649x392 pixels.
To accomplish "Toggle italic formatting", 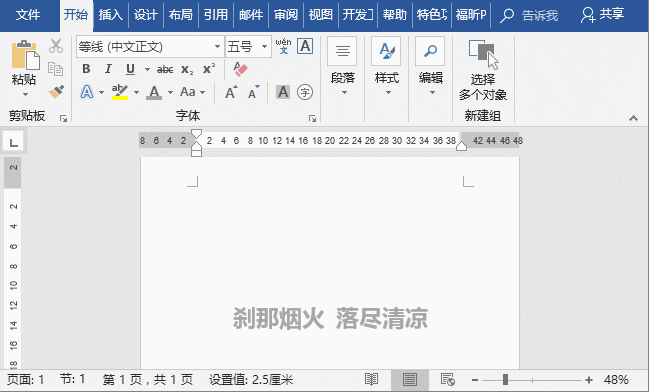I will point(108,69).
